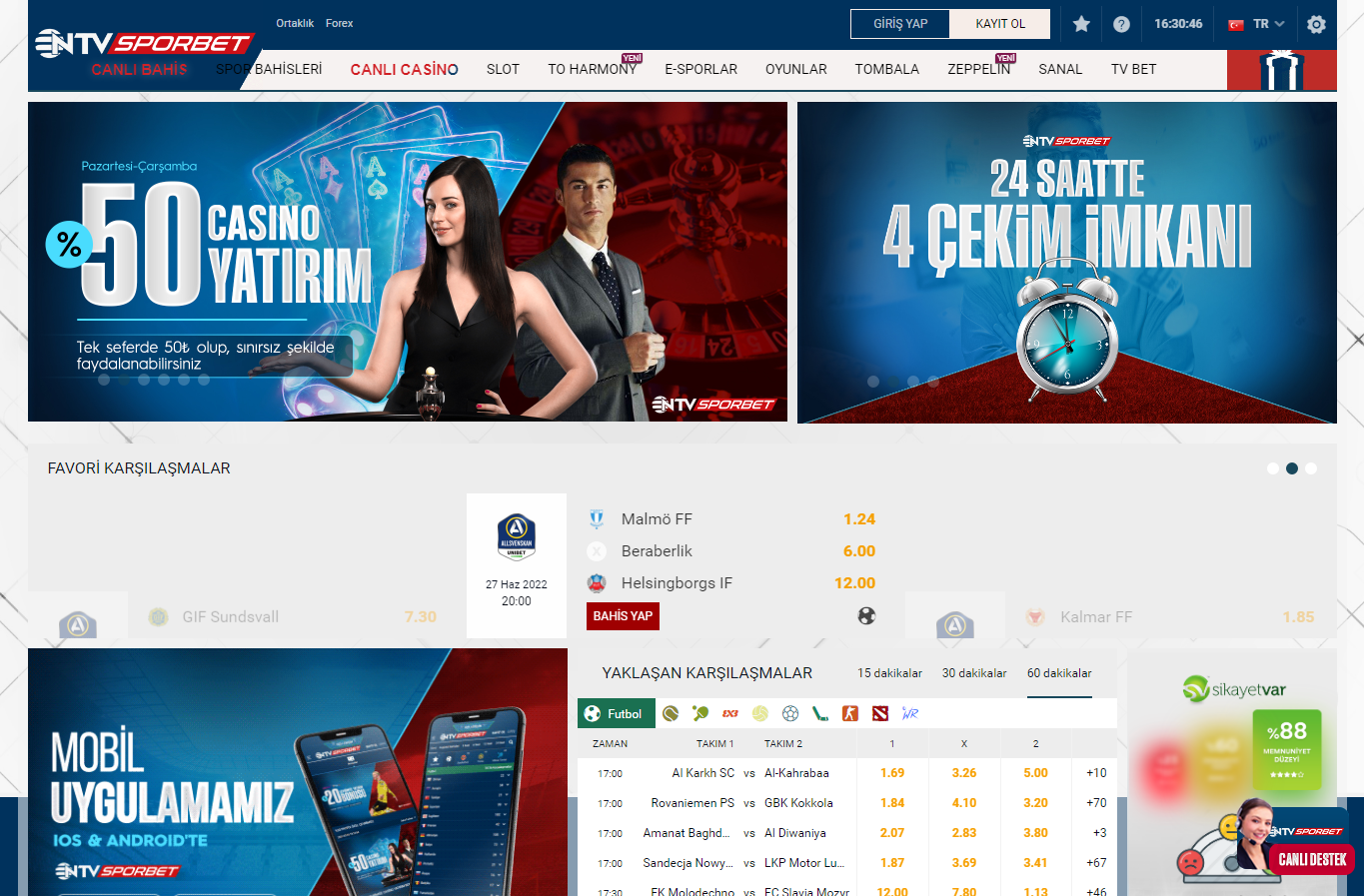Open CANLI BAHİS section
Image resolution: width=1364 pixels, height=896 pixels.
coord(140,69)
